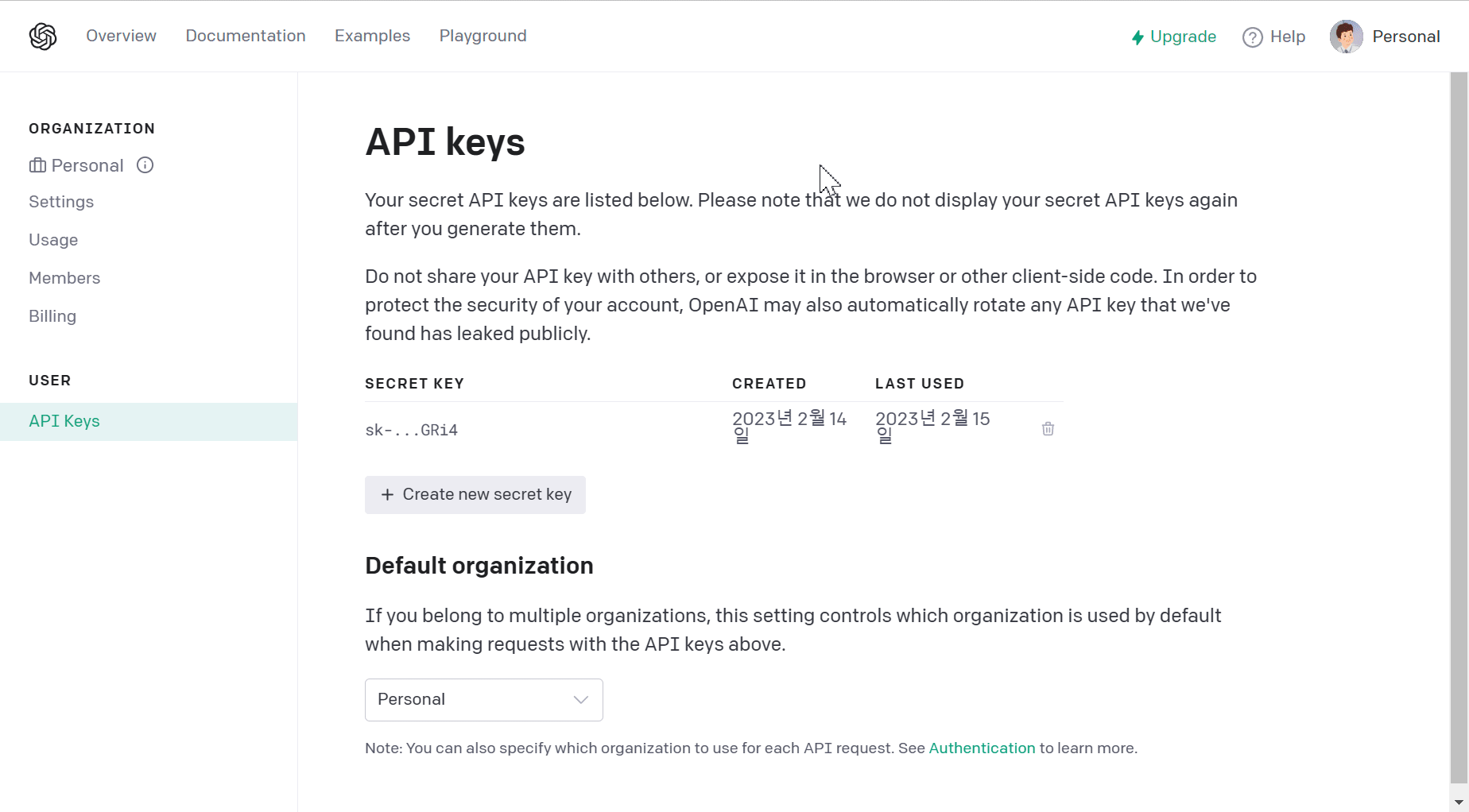Open the Documentation menu item
This screenshot has height=812, width=1469.
[x=246, y=36]
